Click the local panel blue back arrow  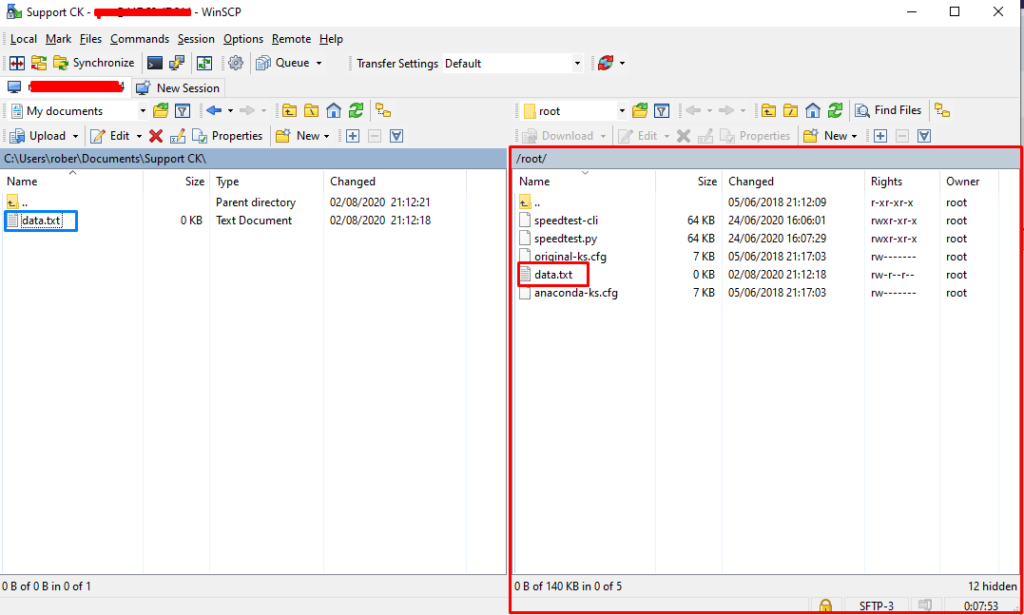pos(214,111)
